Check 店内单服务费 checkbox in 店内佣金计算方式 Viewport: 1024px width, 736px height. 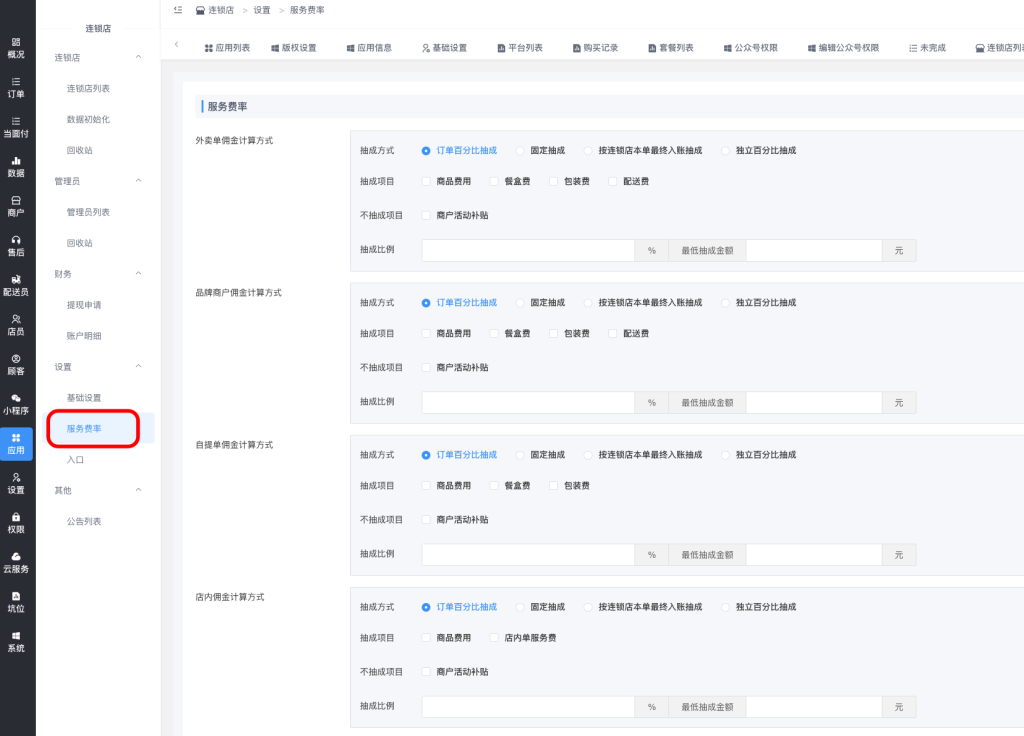pyautogui.click(x=494, y=638)
